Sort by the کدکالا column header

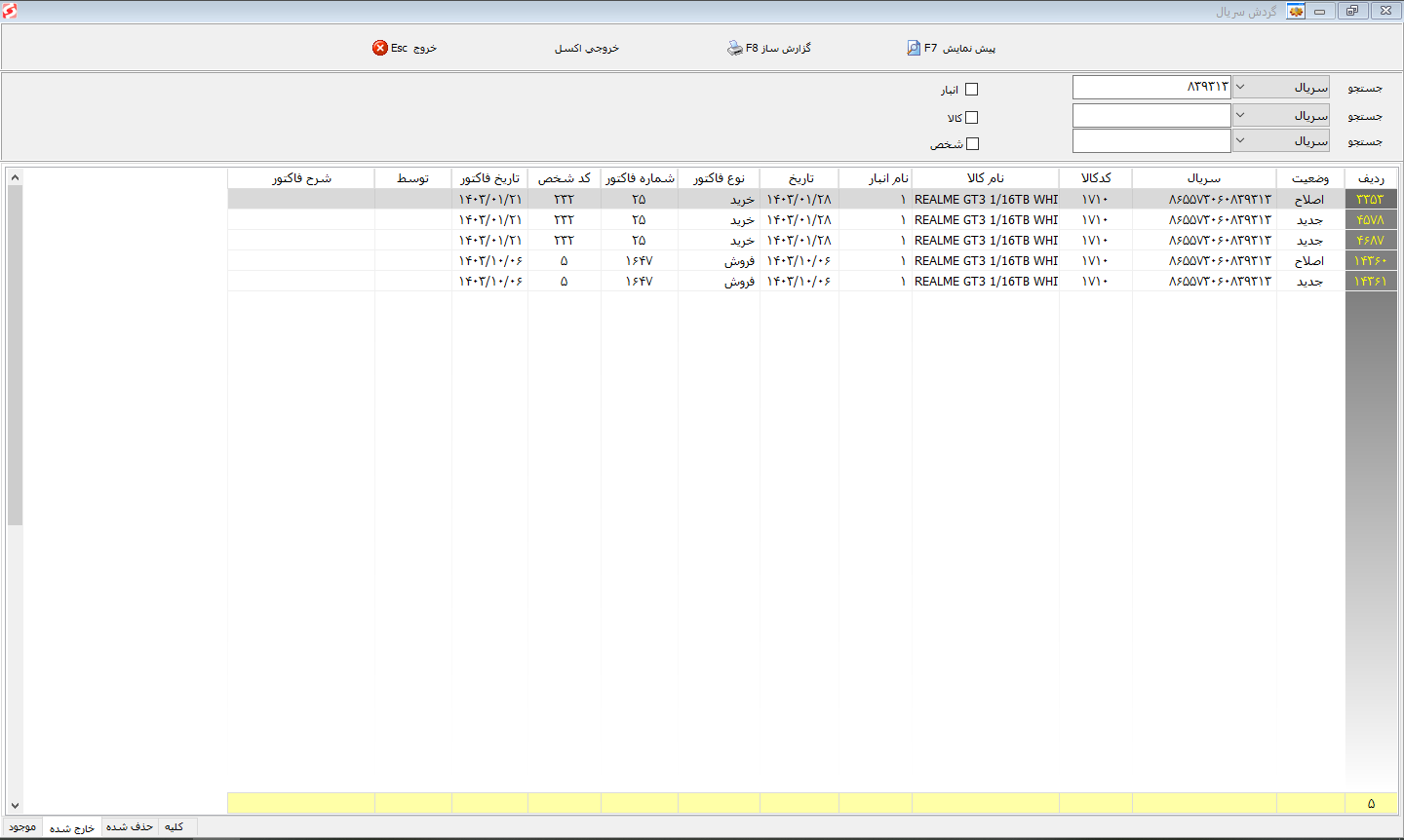[x=1096, y=178]
